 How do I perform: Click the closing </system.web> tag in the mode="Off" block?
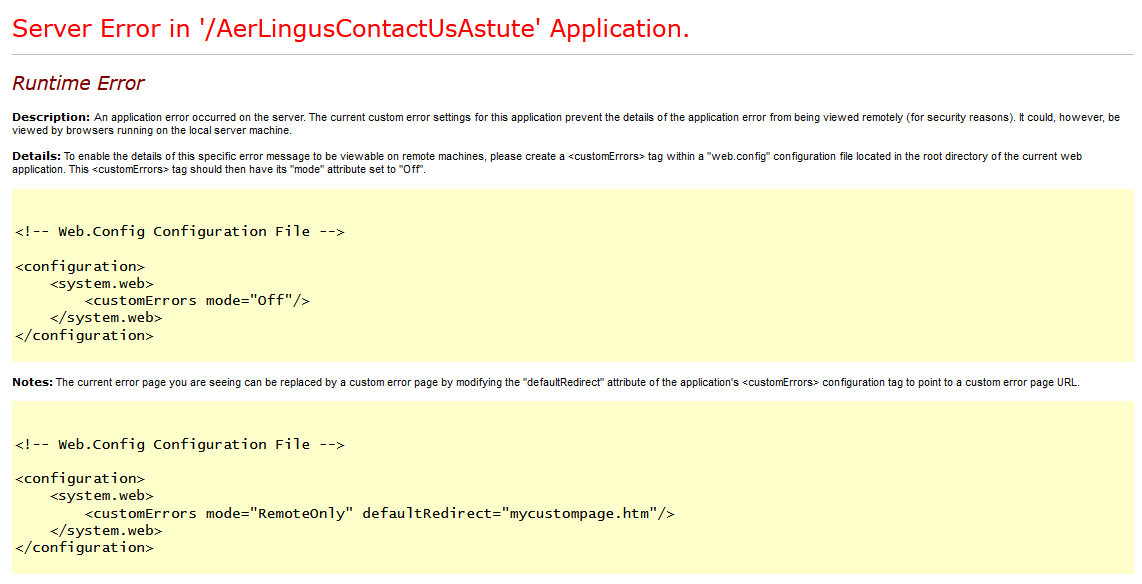pyautogui.click(x=106, y=317)
